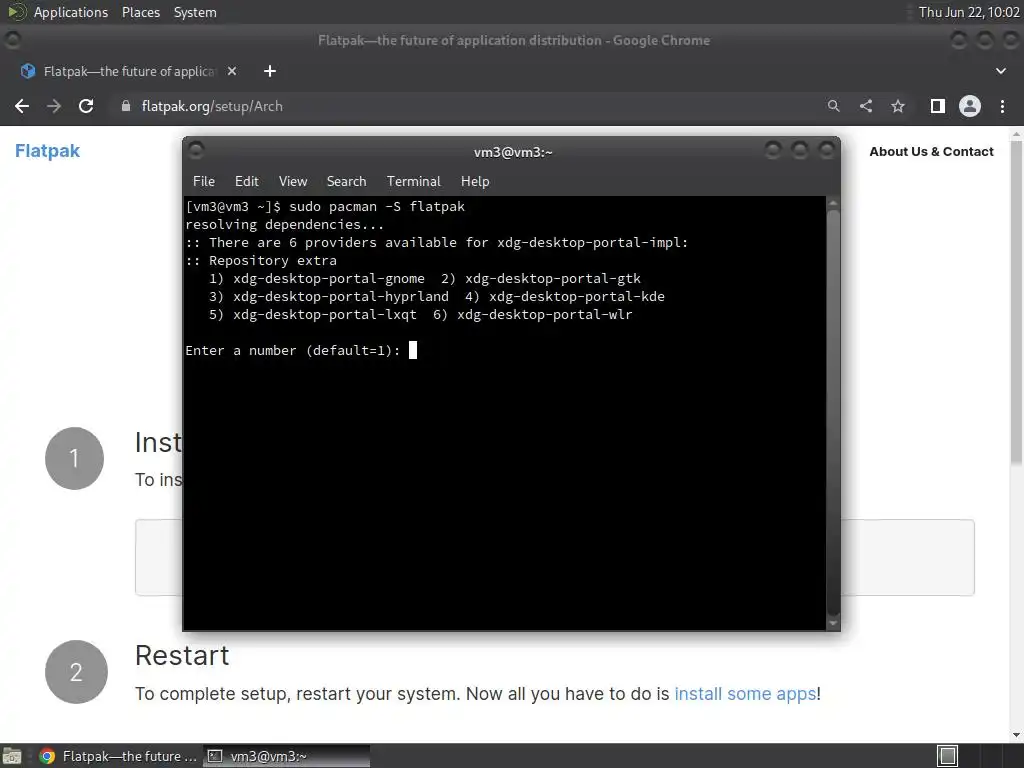1024x768 pixels.
Task: View site security lock icon
Action: point(126,106)
